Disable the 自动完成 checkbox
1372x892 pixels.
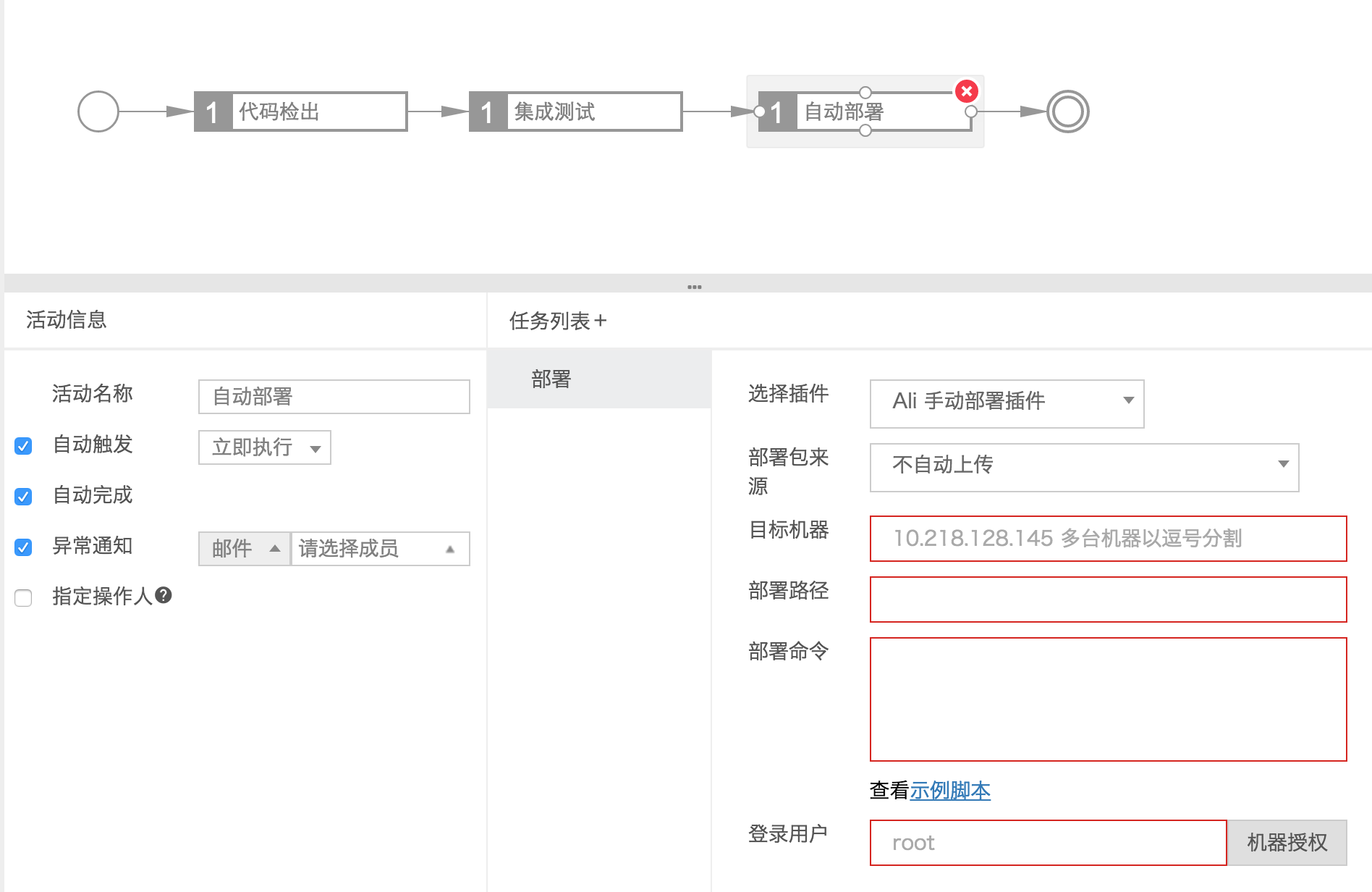click(23, 497)
